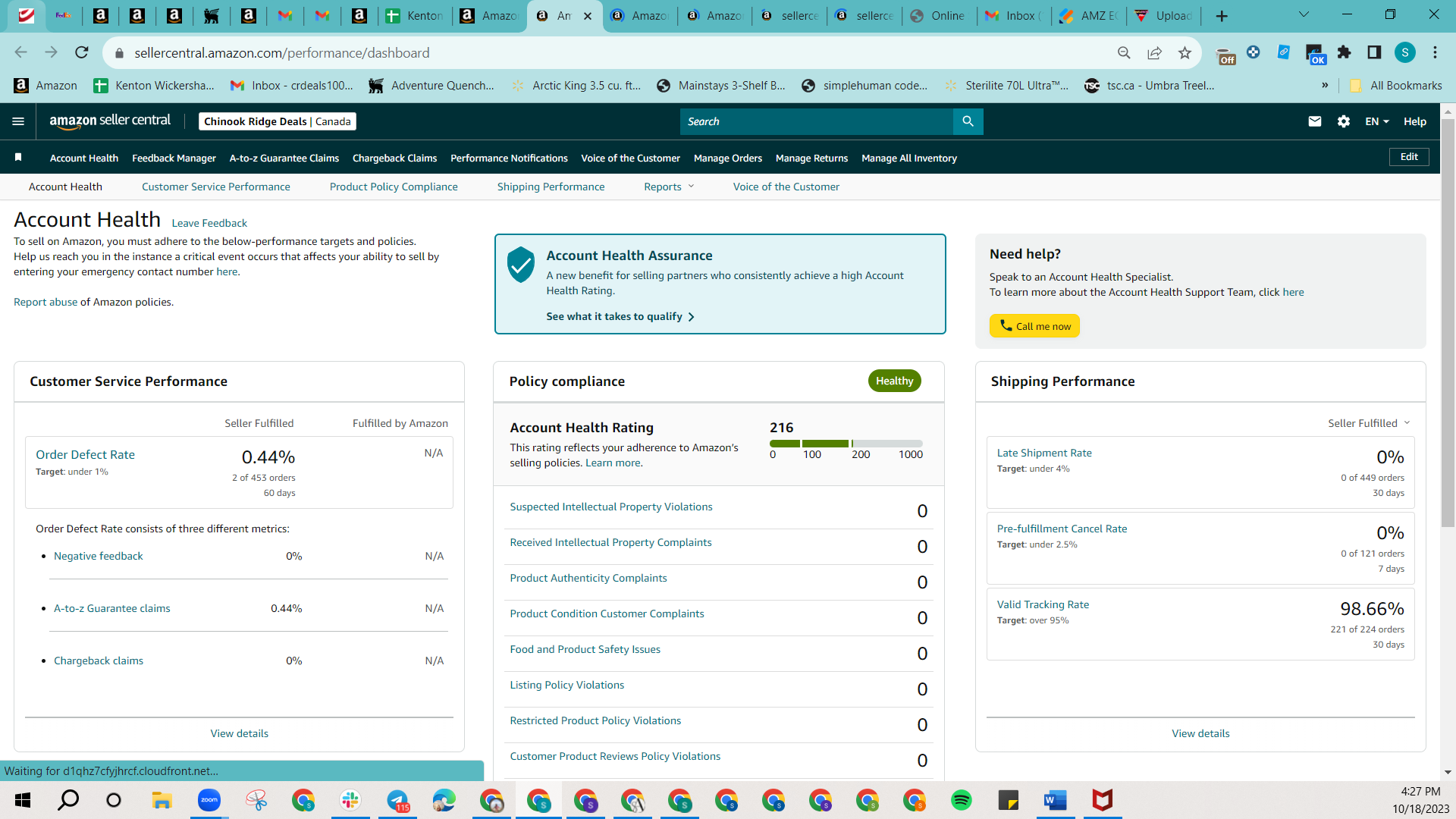This screenshot has height=819, width=1456.
Task: Open the settings gear icon
Action: pos(1344,121)
